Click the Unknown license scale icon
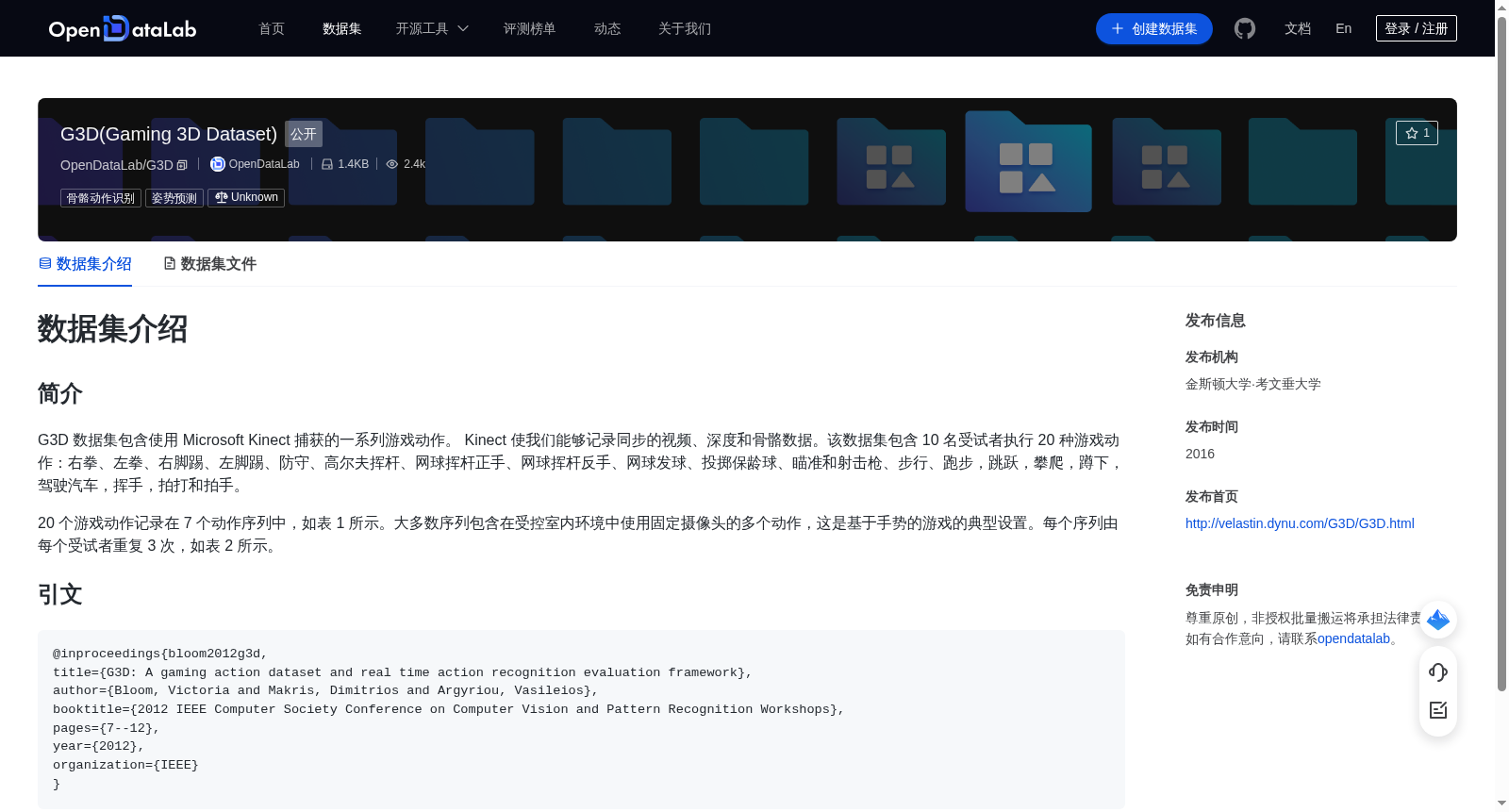This screenshot has height=812, width=1509. 222,197
